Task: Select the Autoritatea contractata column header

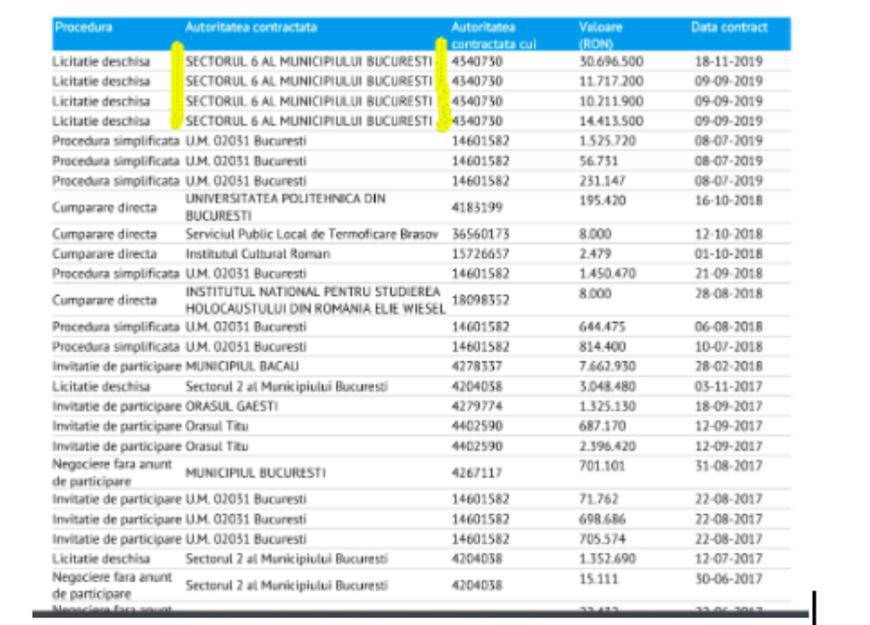Action: click(x=251, y=27)
